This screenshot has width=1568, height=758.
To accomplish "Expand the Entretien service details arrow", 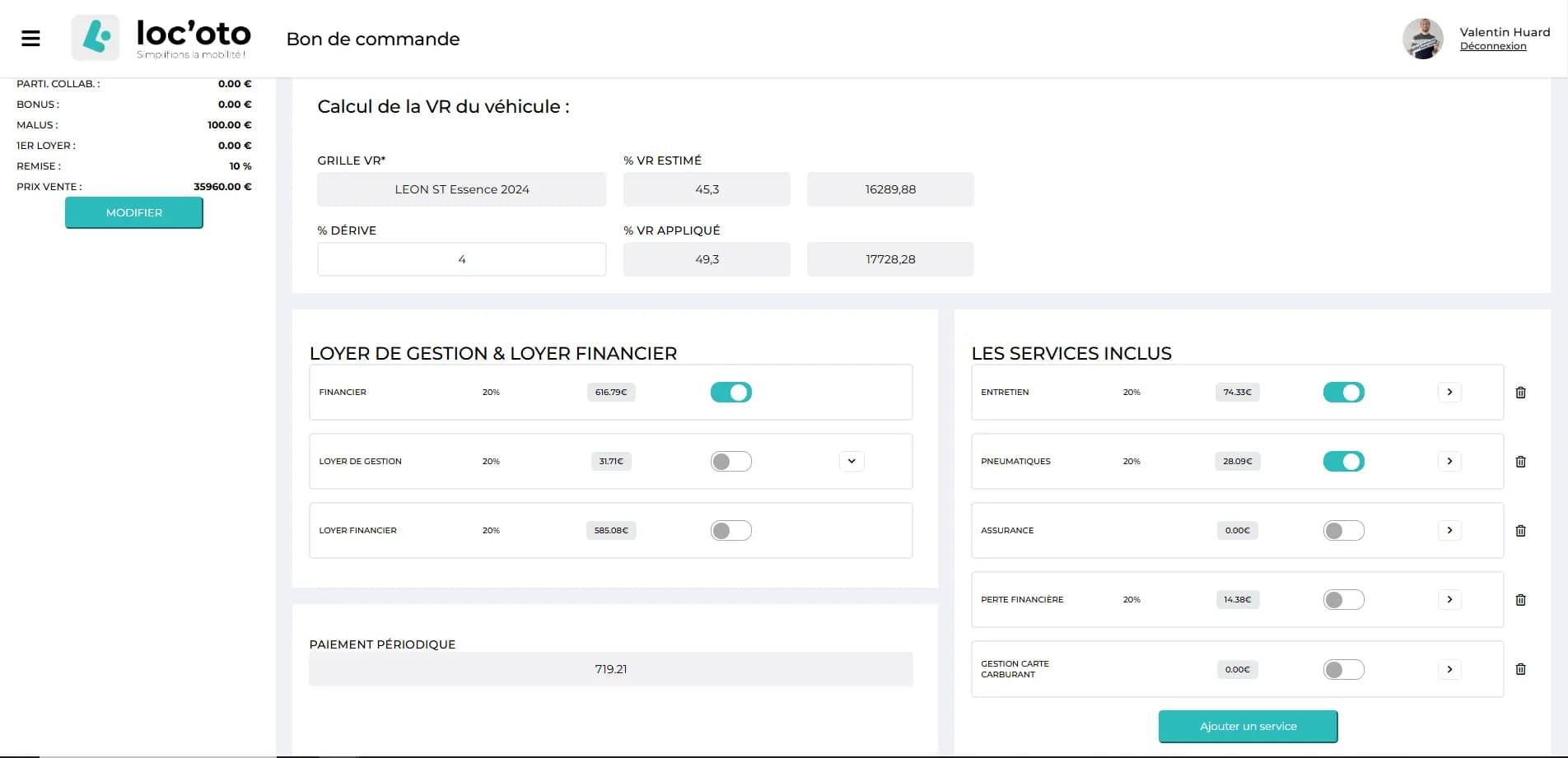I will pyautogui.click(x=1449, y=393).
